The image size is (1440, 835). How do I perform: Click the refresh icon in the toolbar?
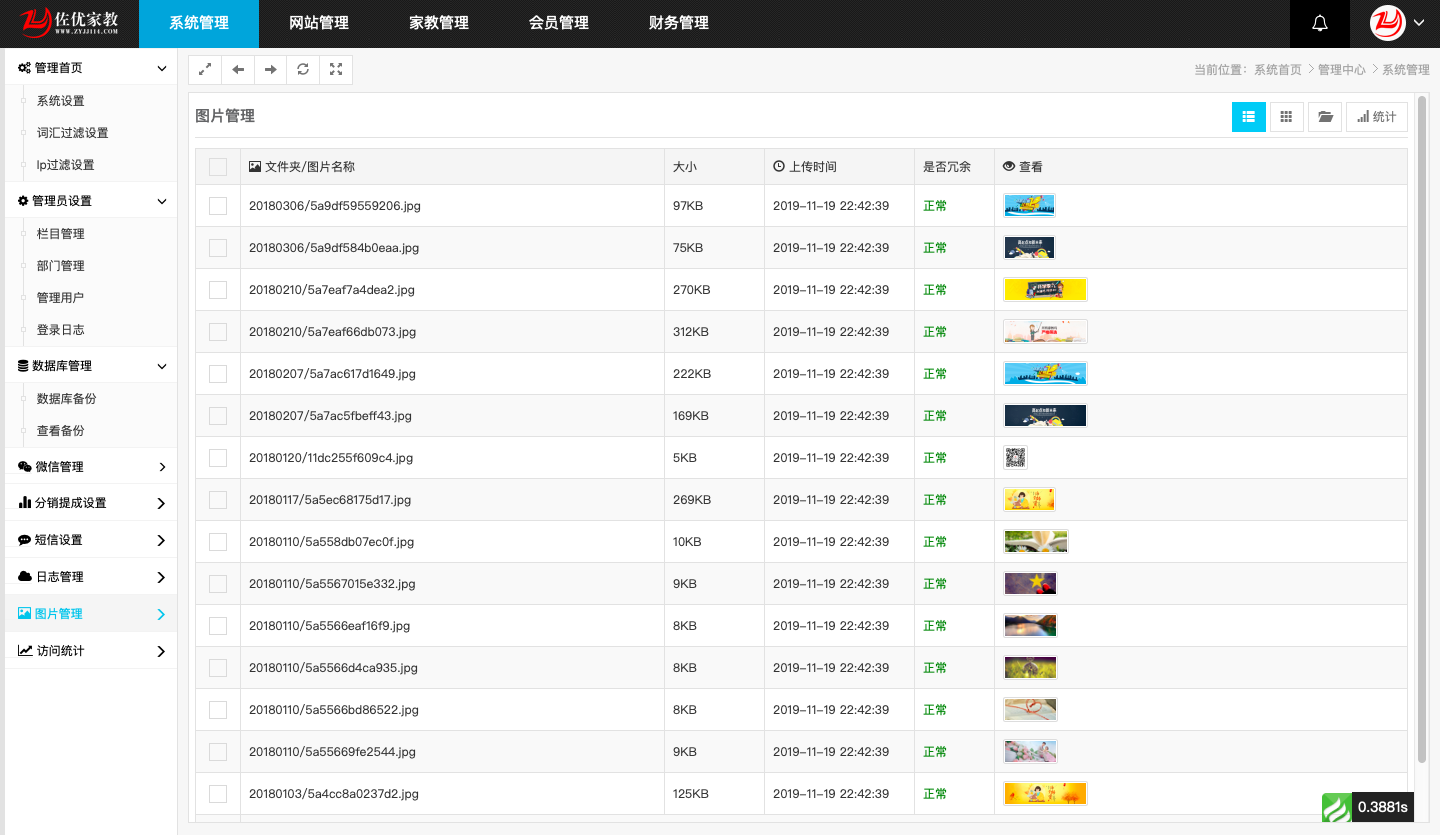[x=303, y=69]
